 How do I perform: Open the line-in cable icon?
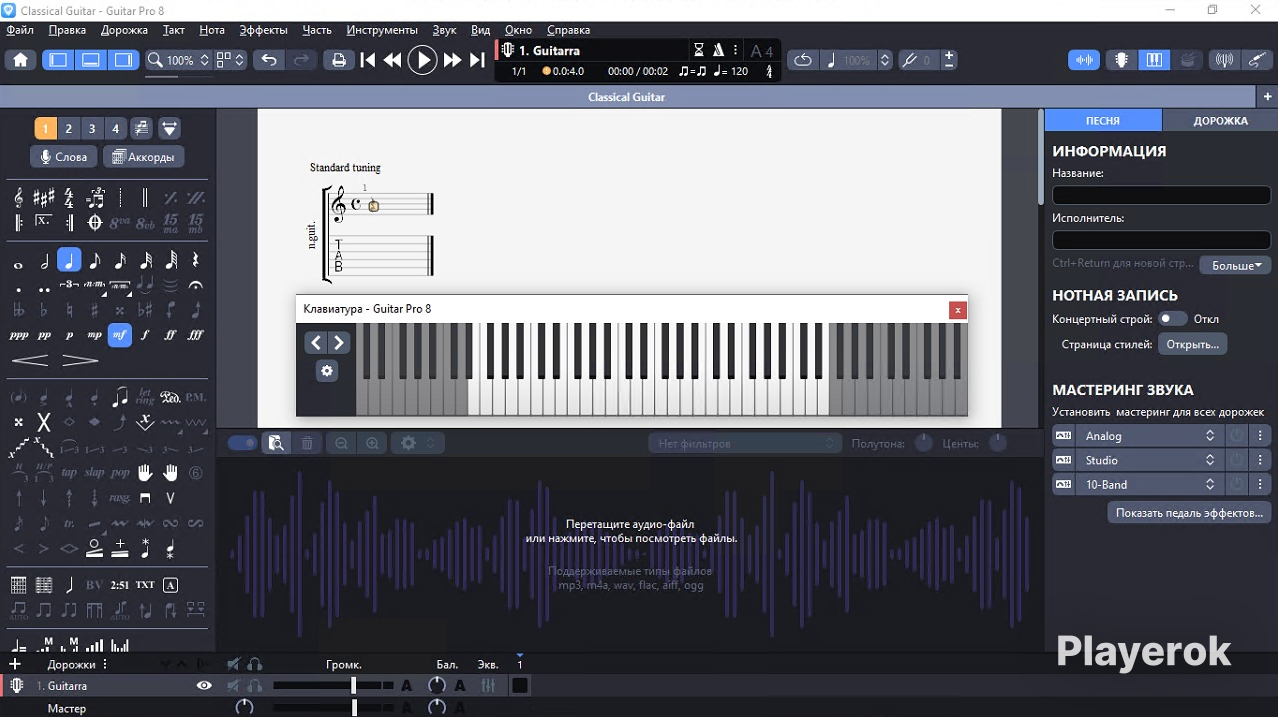coord(1259,60)
